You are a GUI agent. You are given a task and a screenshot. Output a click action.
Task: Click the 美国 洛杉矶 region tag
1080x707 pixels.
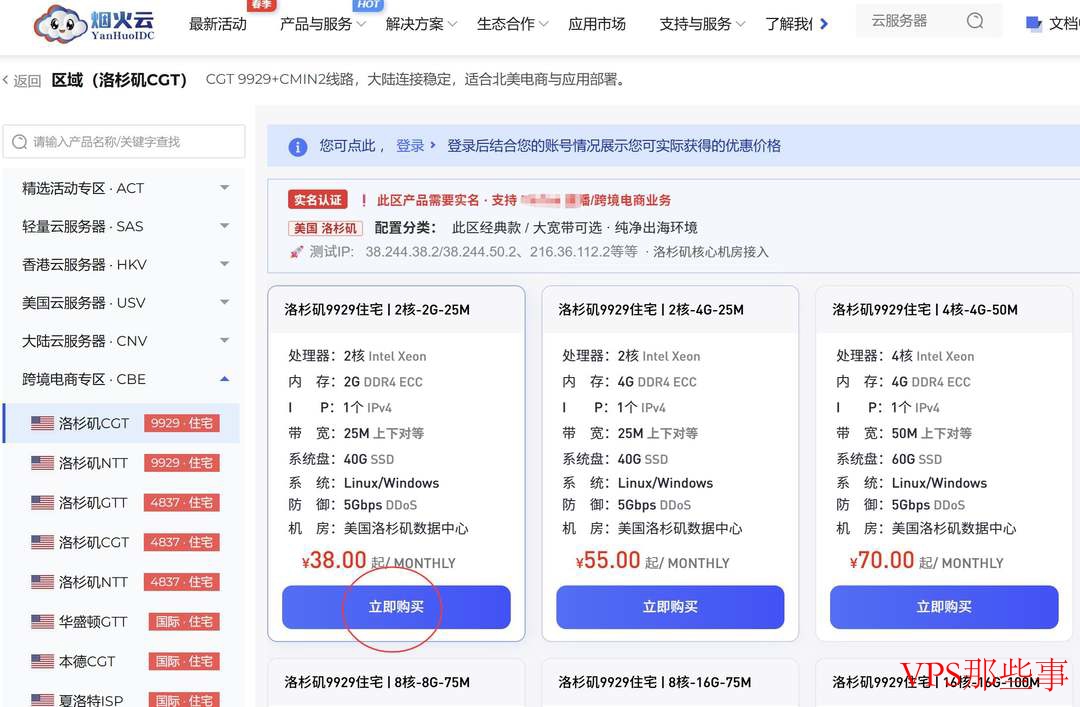click(x=325, y=228)
